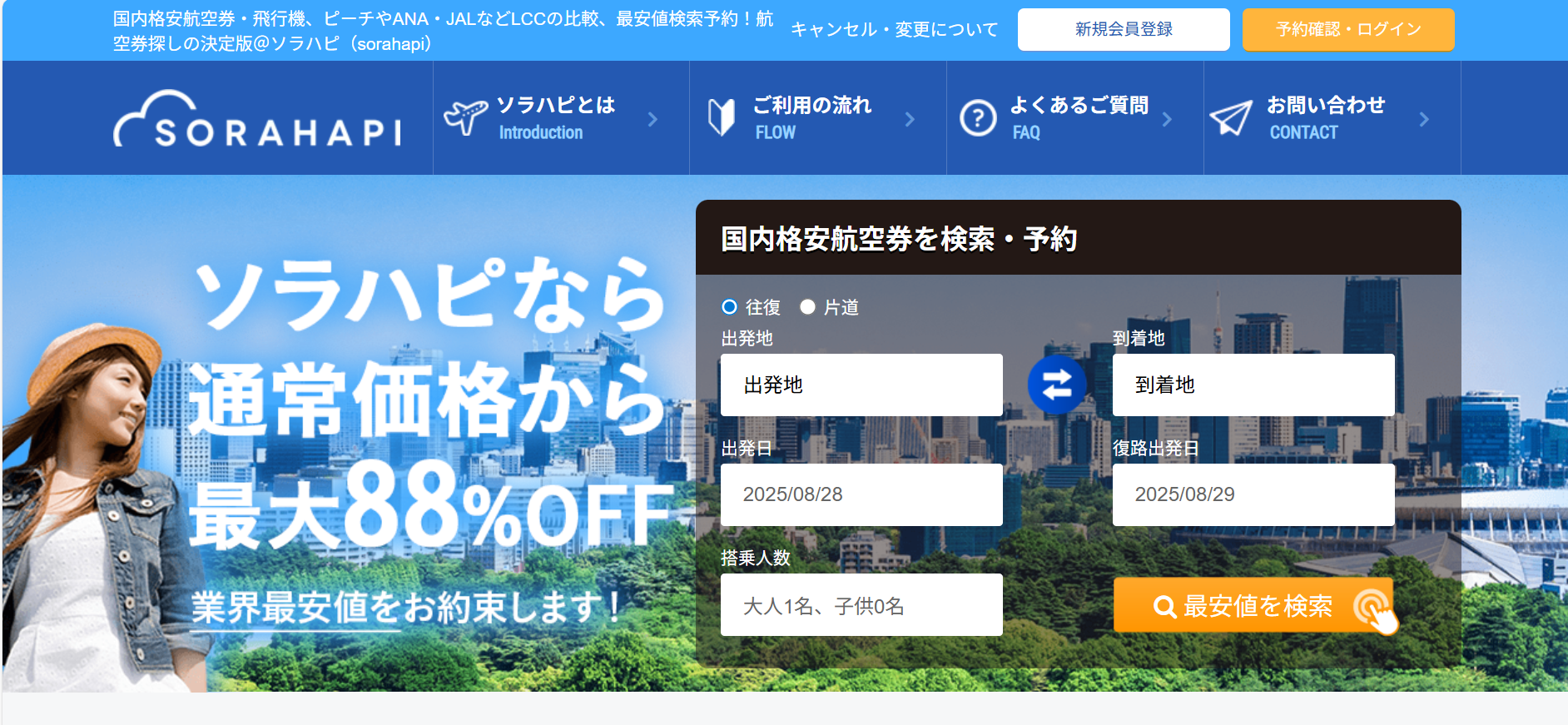The image size is (1568, 725).
Task: Open the キャンセル・変更について link
Action: point(894,29)
